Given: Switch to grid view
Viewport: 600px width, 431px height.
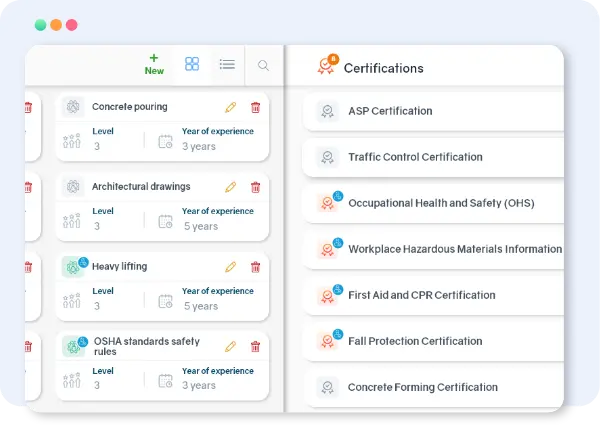Looking at the screenshot, I should [x=192, y=64].
